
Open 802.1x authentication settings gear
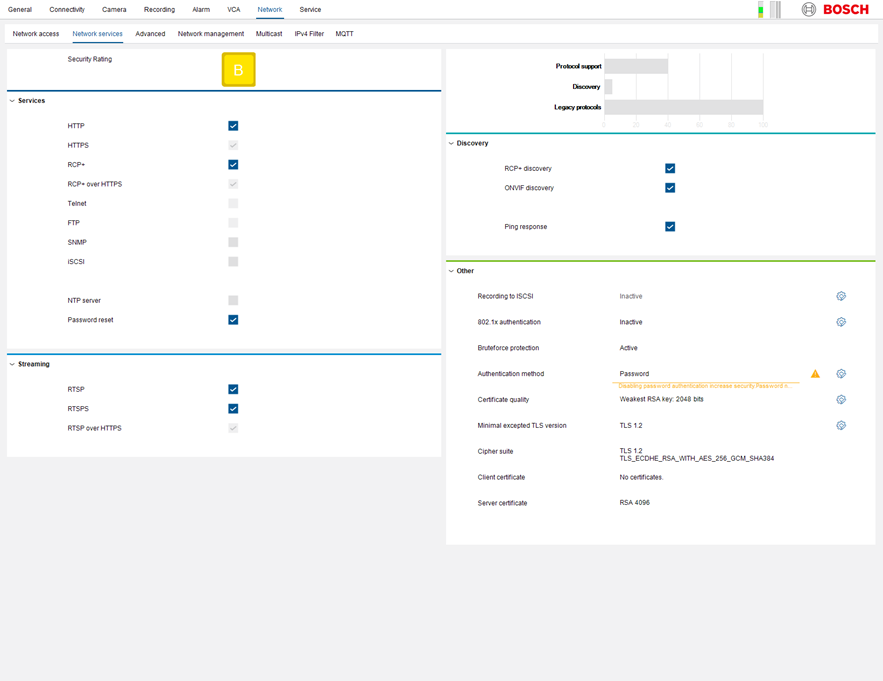click(841, 322)
